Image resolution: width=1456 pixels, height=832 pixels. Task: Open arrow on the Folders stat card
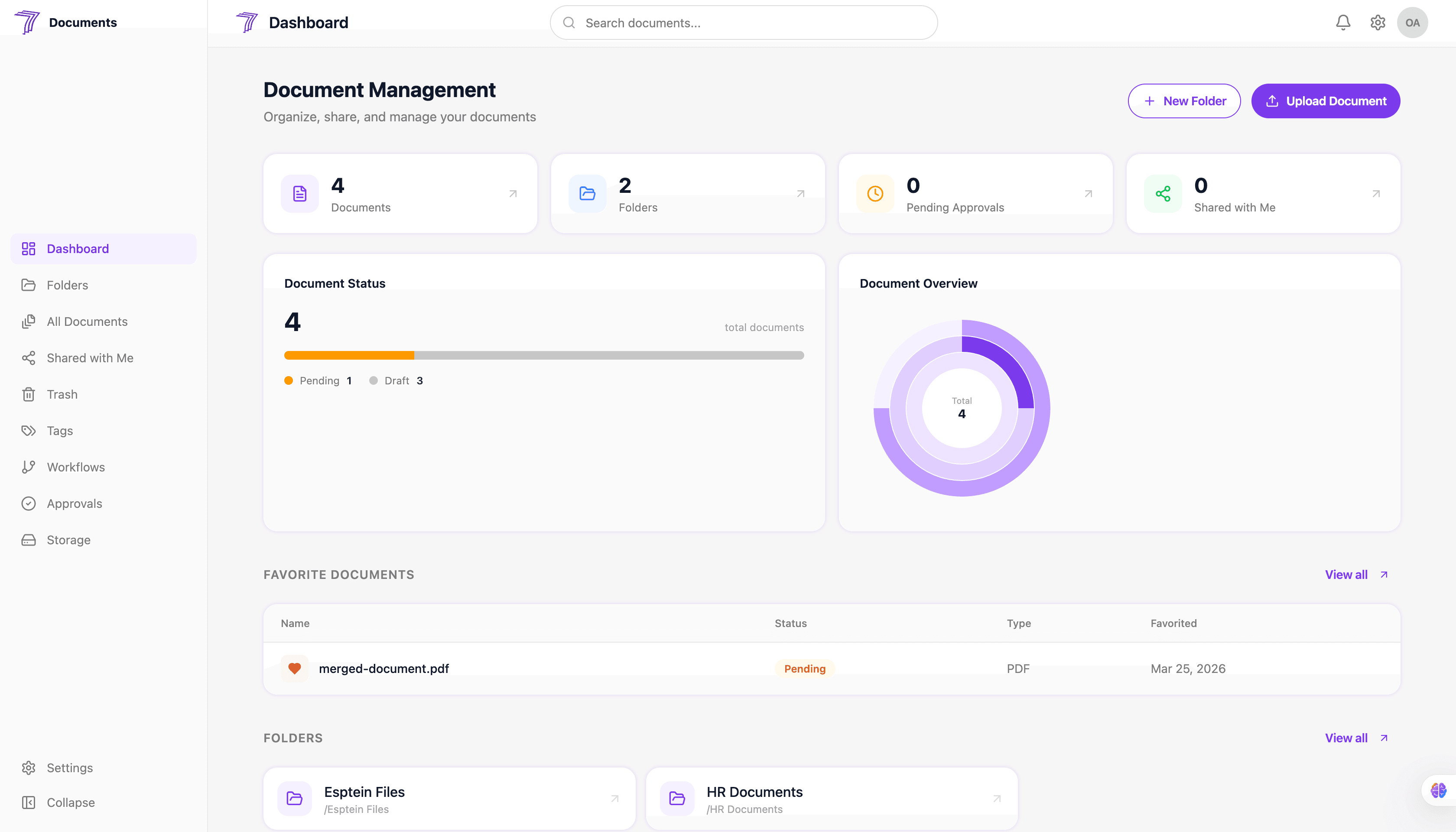(x=800, y=194)
